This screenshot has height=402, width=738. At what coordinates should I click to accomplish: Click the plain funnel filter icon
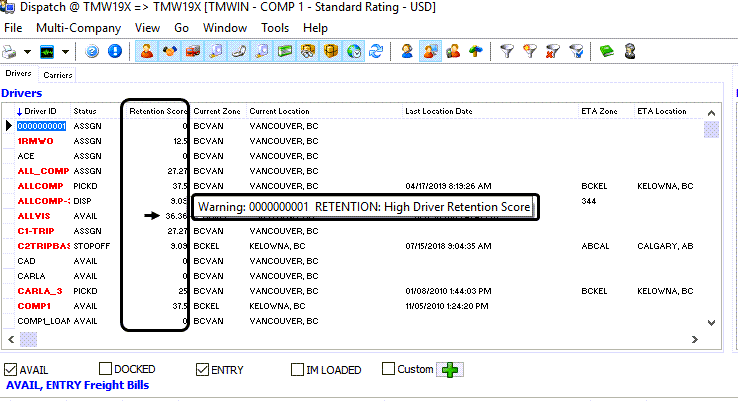tap(507, 51)
